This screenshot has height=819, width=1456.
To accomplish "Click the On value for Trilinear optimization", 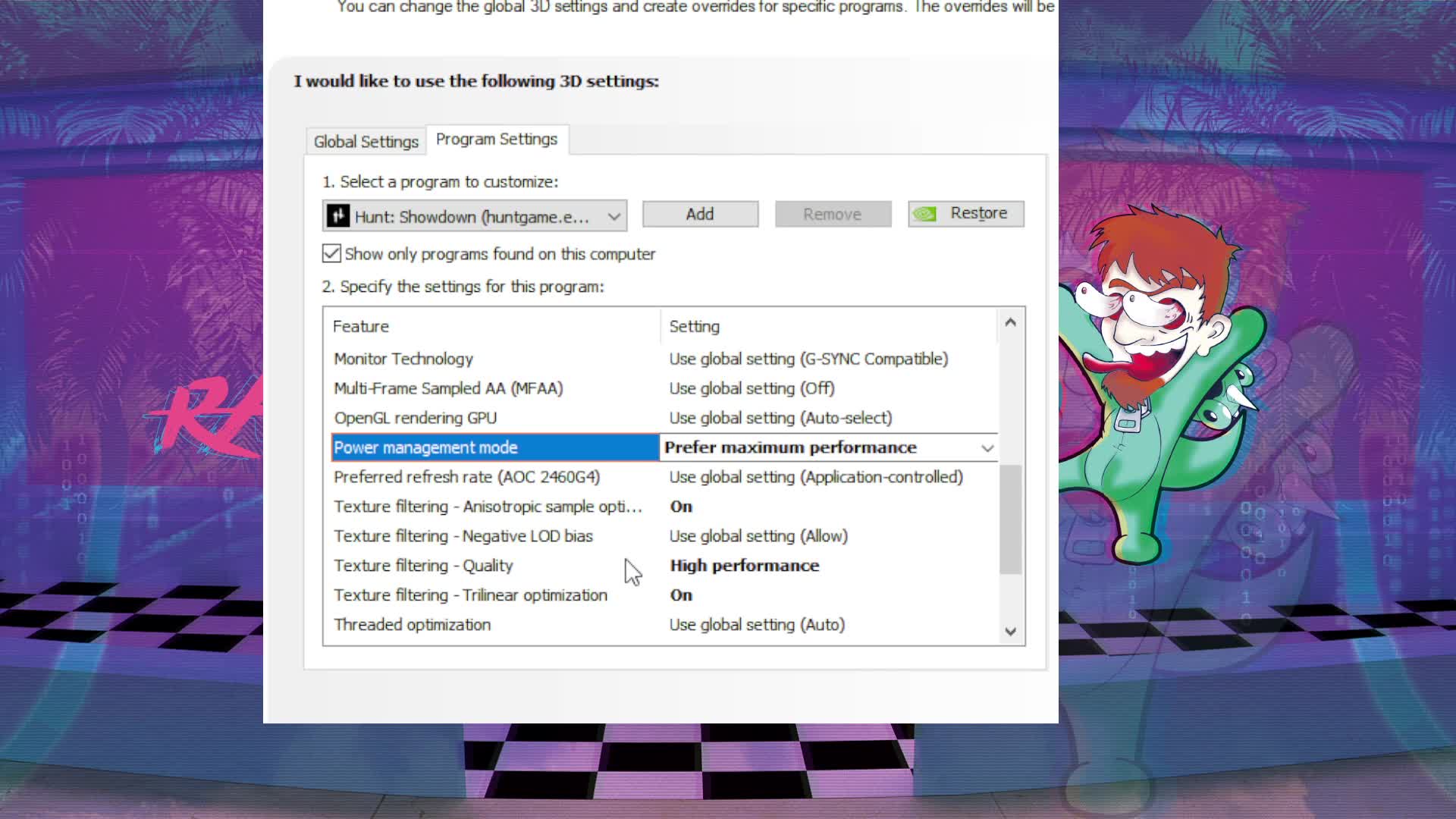I will click(681, 595).
